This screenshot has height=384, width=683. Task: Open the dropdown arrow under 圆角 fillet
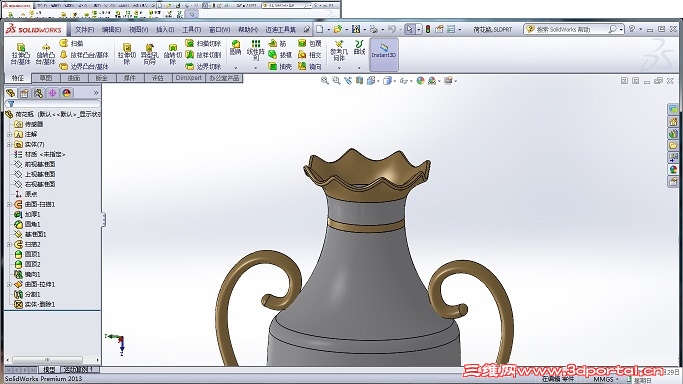(x=236, y=68)
